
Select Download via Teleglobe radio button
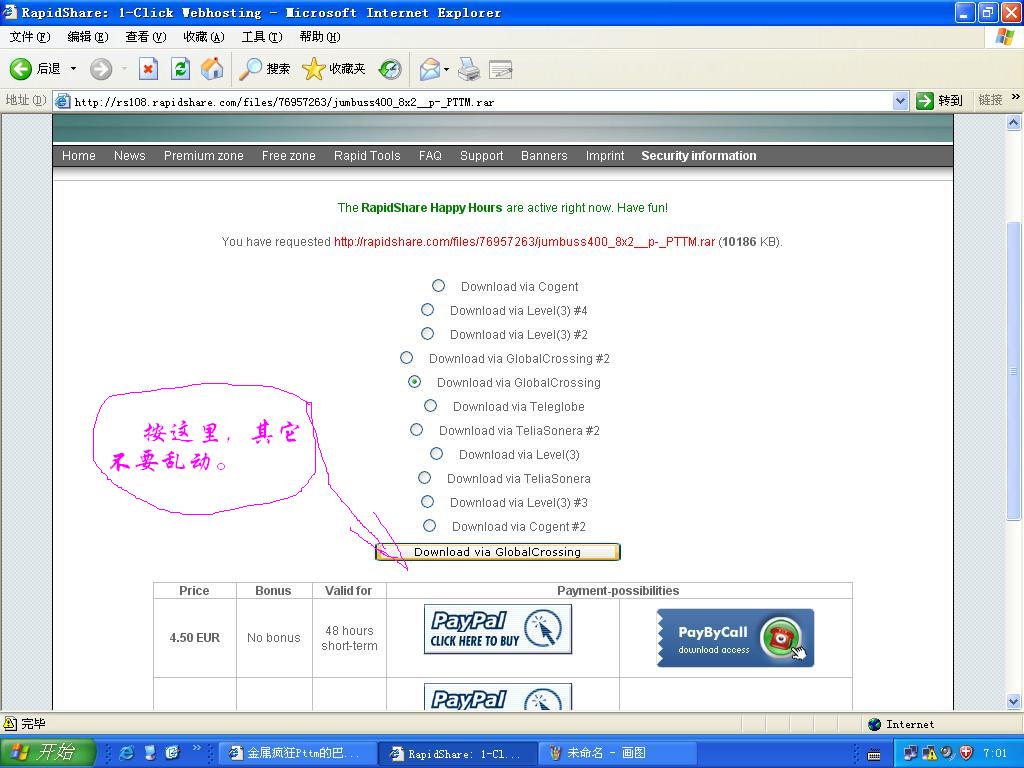coord(430,406)
